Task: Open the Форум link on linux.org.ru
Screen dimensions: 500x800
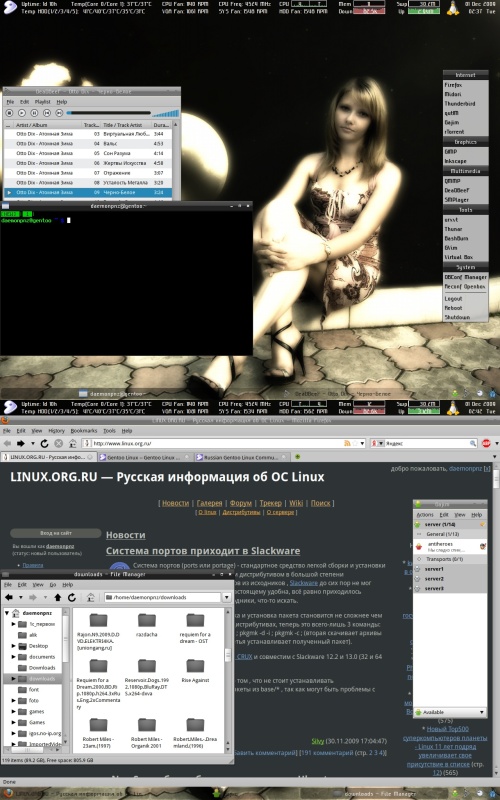Action: (x=240, y=503)
